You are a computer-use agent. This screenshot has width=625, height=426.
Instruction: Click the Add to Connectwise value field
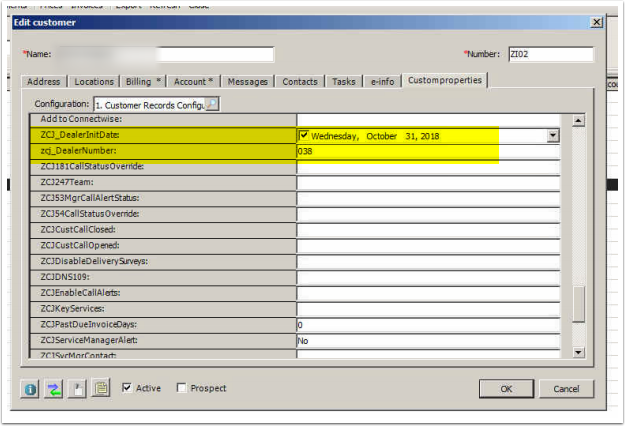428,120
